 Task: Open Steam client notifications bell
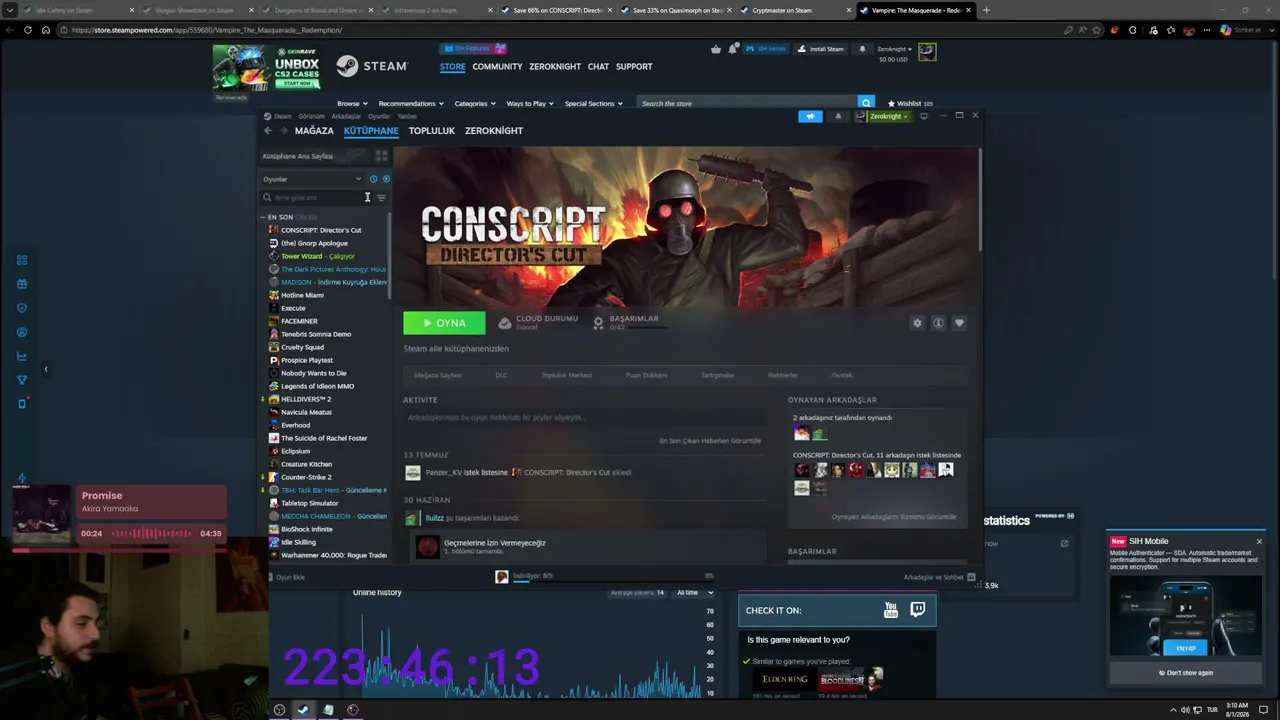(838, 116)
